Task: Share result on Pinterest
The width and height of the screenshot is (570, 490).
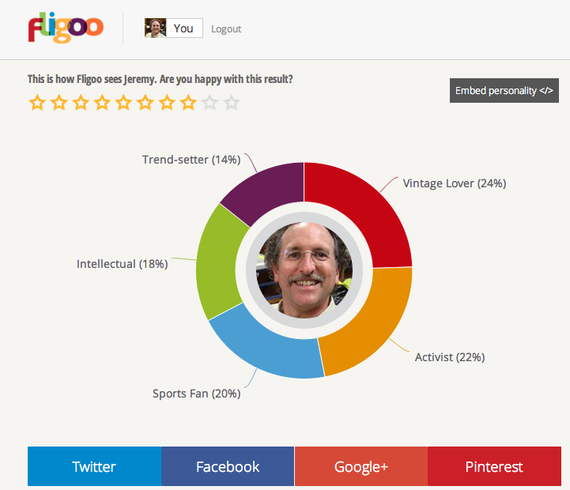Action: point(494,466)
